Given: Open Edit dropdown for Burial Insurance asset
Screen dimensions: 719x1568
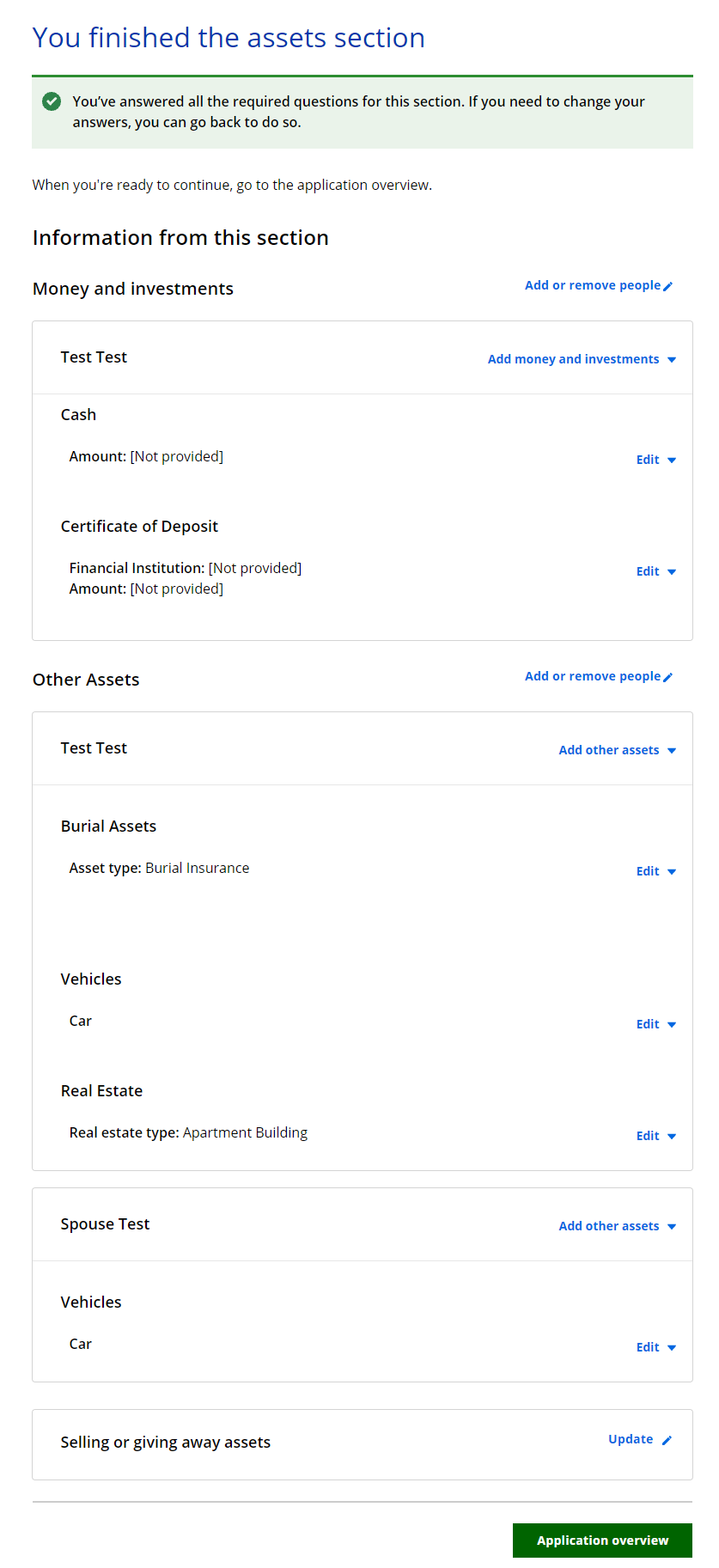Looking at the screenshot, I should (x=655, y=871).
